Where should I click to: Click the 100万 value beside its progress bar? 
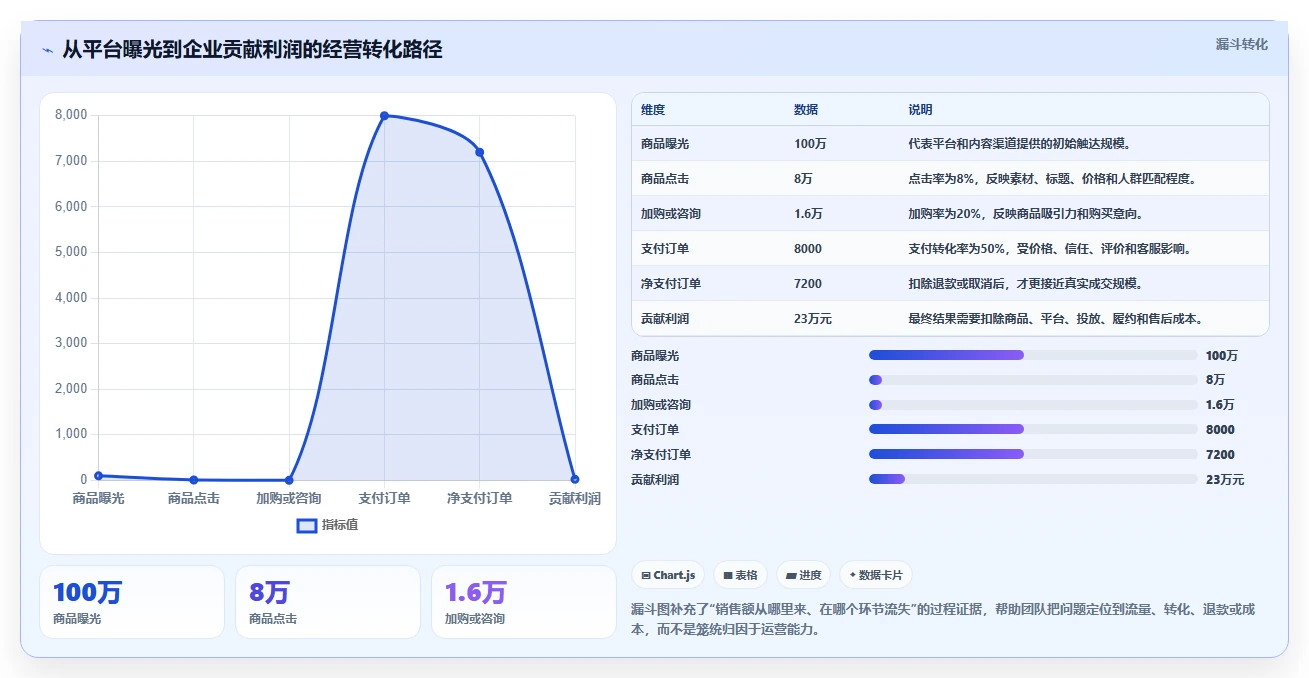click(1222, 356)
